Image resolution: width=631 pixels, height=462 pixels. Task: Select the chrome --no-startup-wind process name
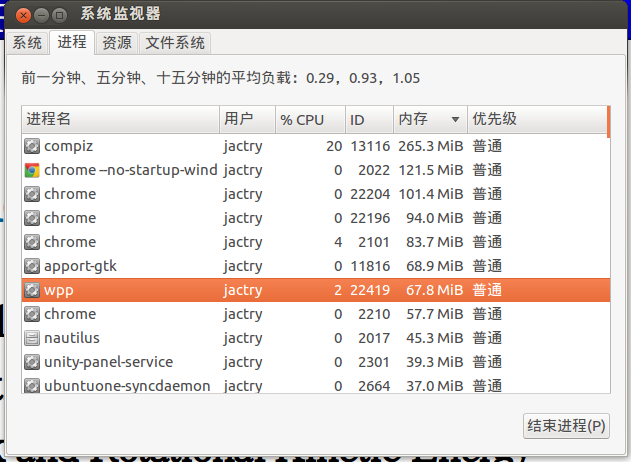pyautogui.click(x=131, y=170)
